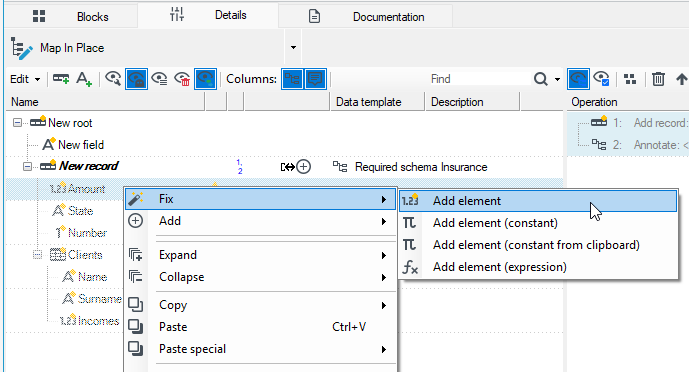
Task: Click the Blocks tab grid icon
Action: [x=39, y=16]
